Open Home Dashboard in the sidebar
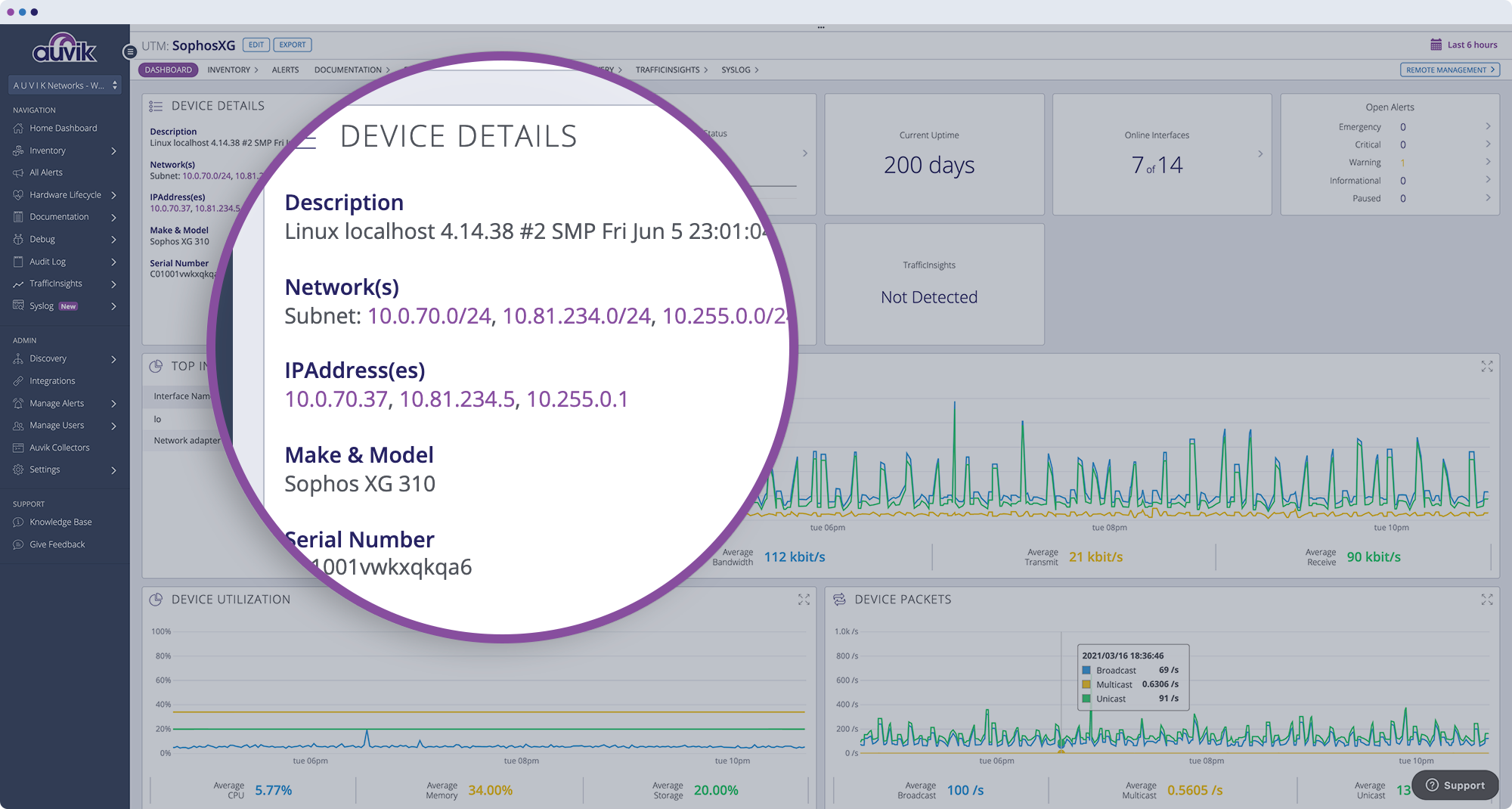The width and height of the screenshot is (1512, 809). click(x=64, y=129)
